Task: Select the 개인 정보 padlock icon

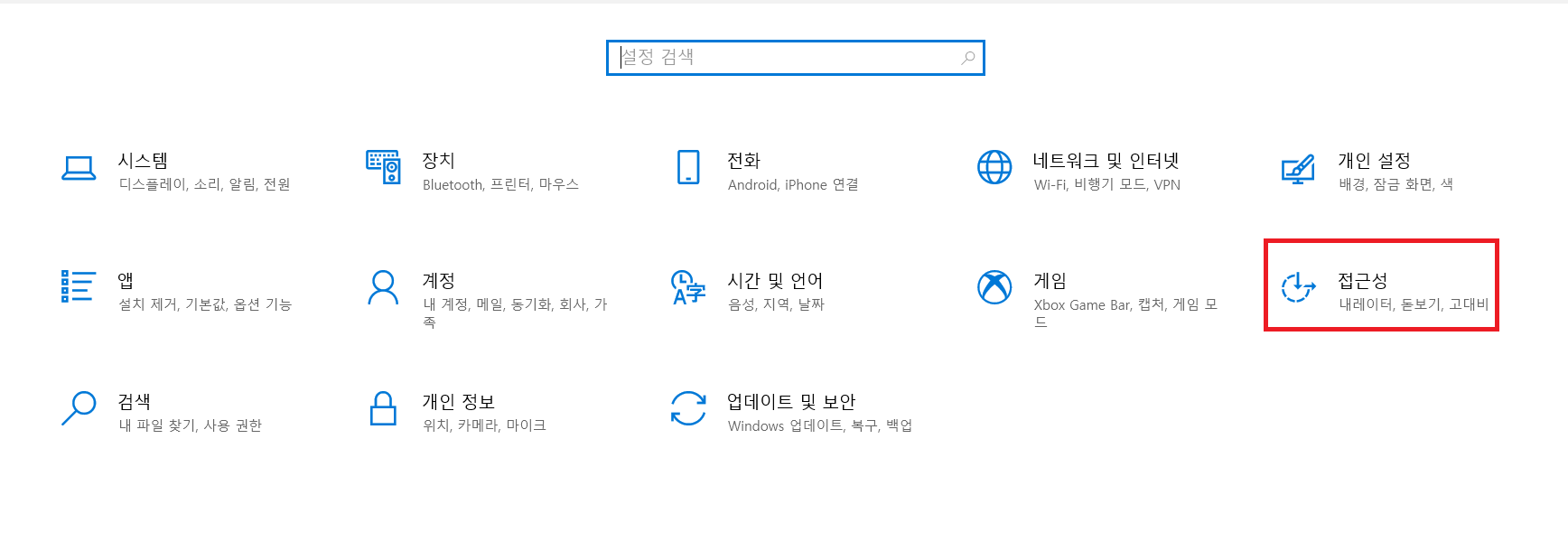Action: pyautogui.click(x=383, y=408)
